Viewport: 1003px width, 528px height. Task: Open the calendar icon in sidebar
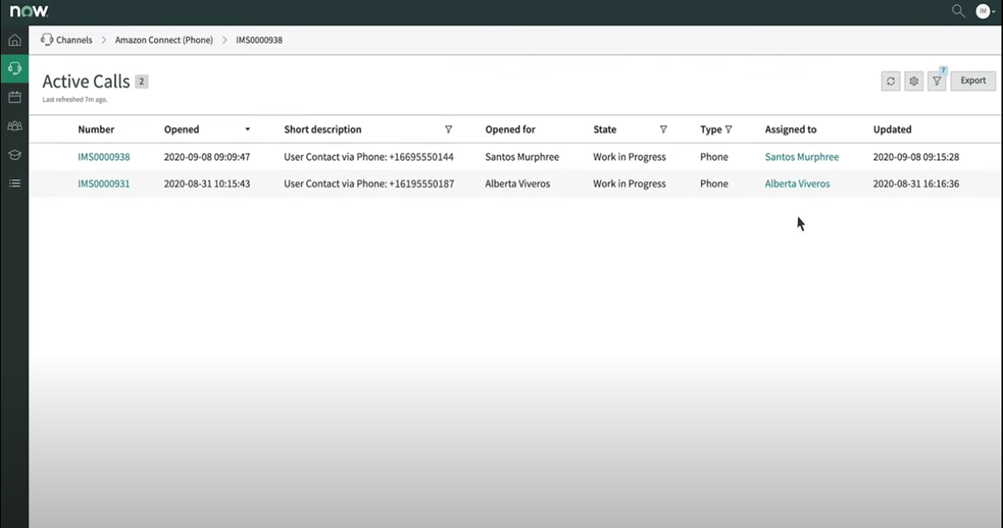click(14, 97)
